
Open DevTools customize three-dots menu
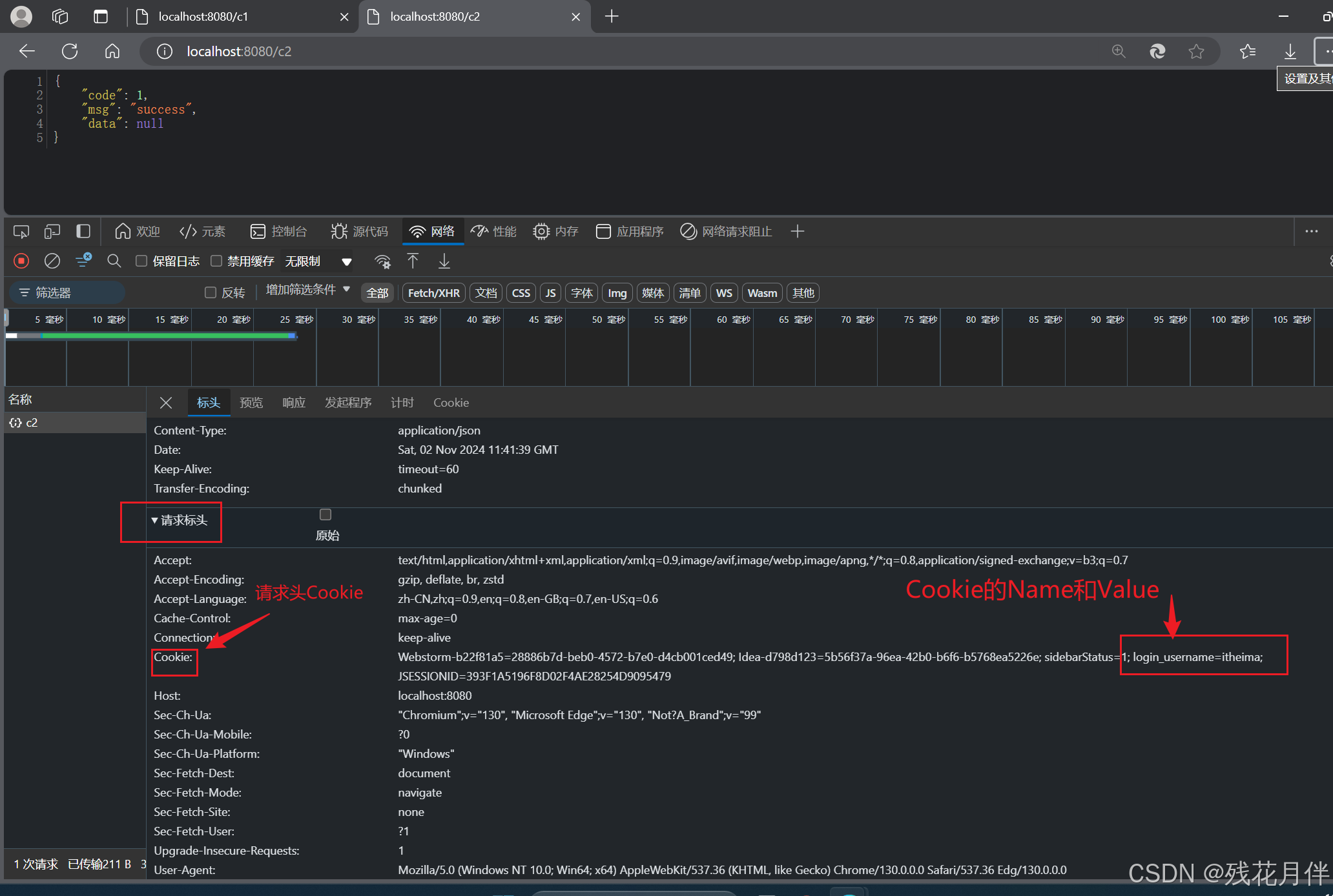pyautogui.click(x=1312, y=231)
